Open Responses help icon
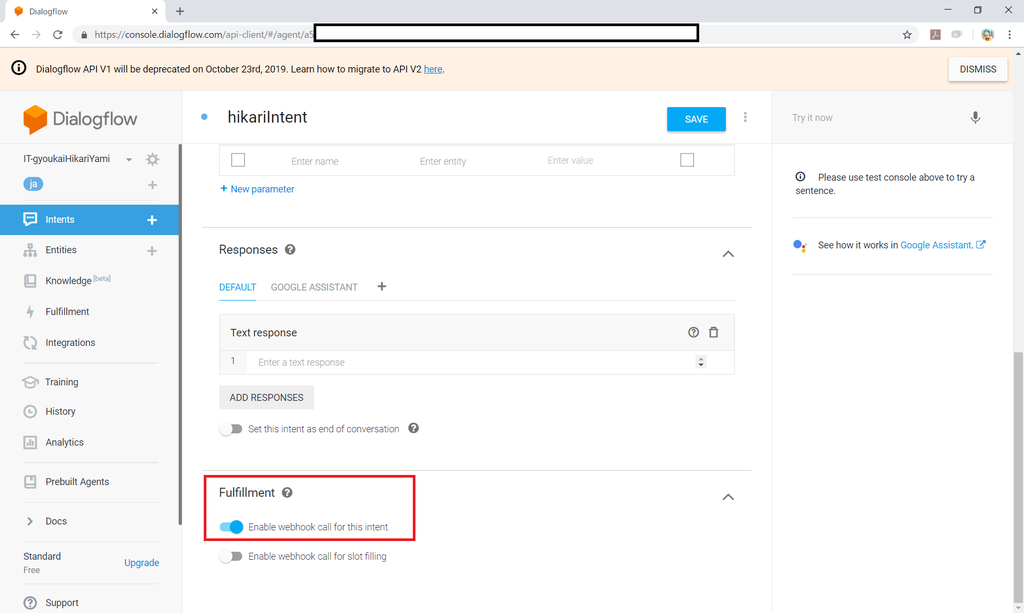1024x613 pixels. pyautogui.click(x=290, y=249)
